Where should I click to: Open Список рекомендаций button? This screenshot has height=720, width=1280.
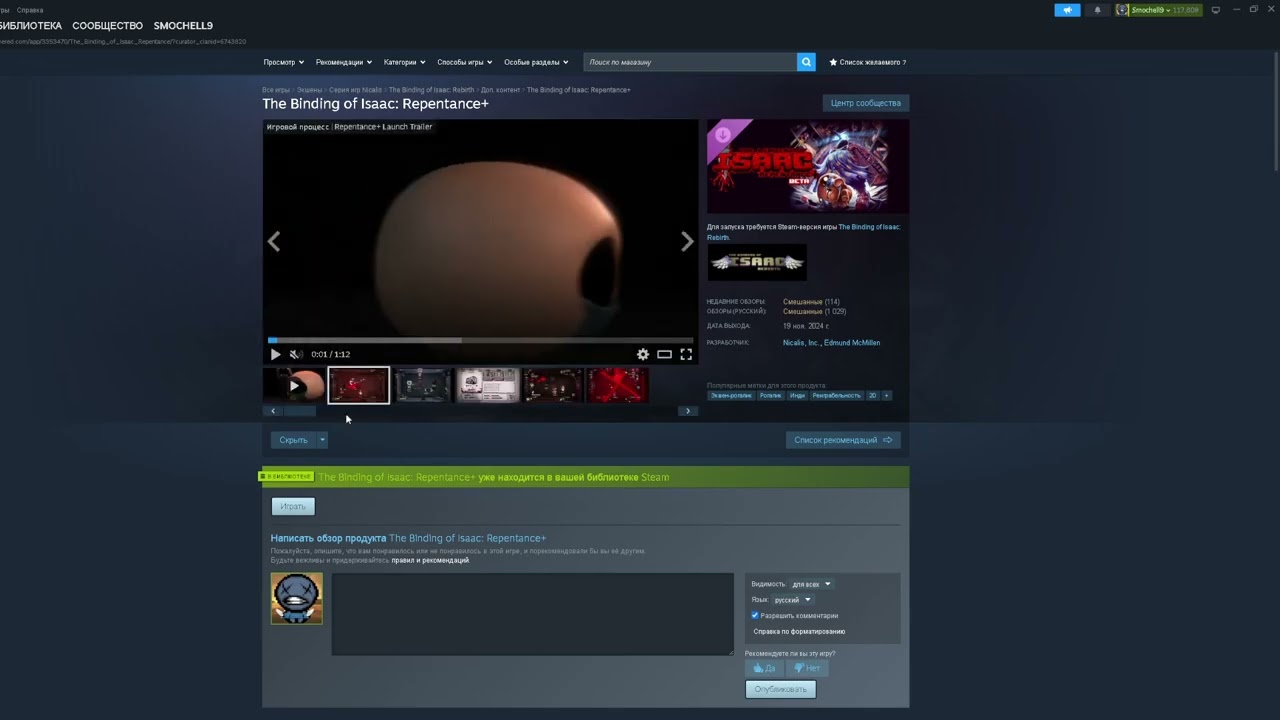843,440
